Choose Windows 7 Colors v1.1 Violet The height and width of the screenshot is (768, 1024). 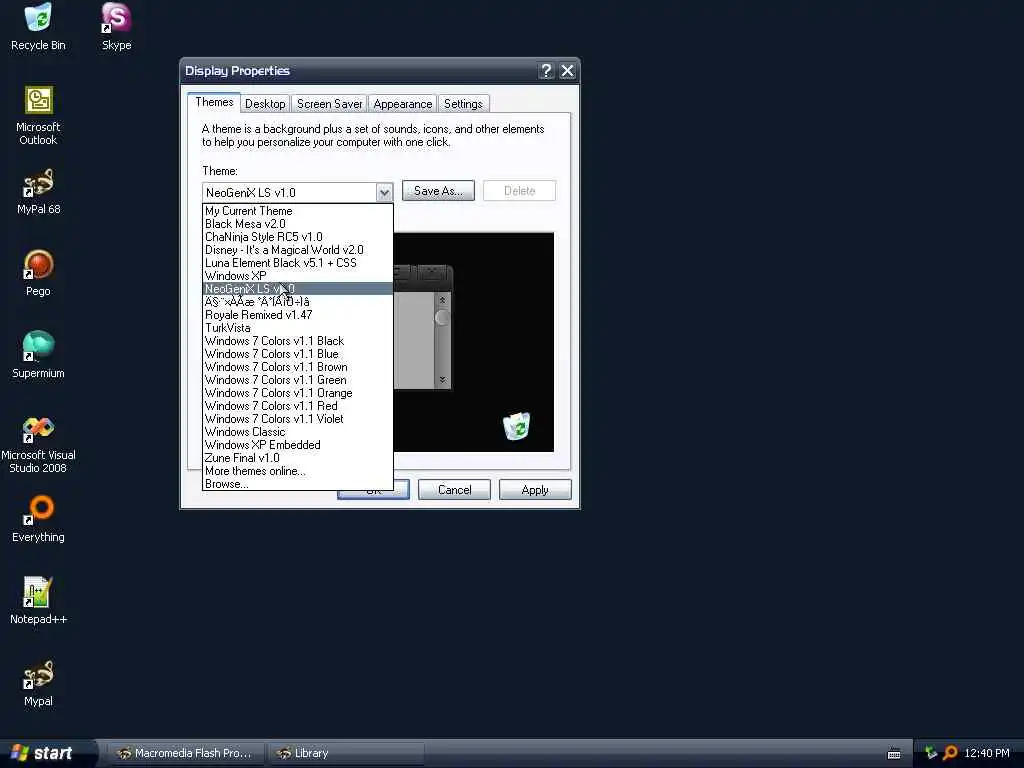click(x=298, y=419)
